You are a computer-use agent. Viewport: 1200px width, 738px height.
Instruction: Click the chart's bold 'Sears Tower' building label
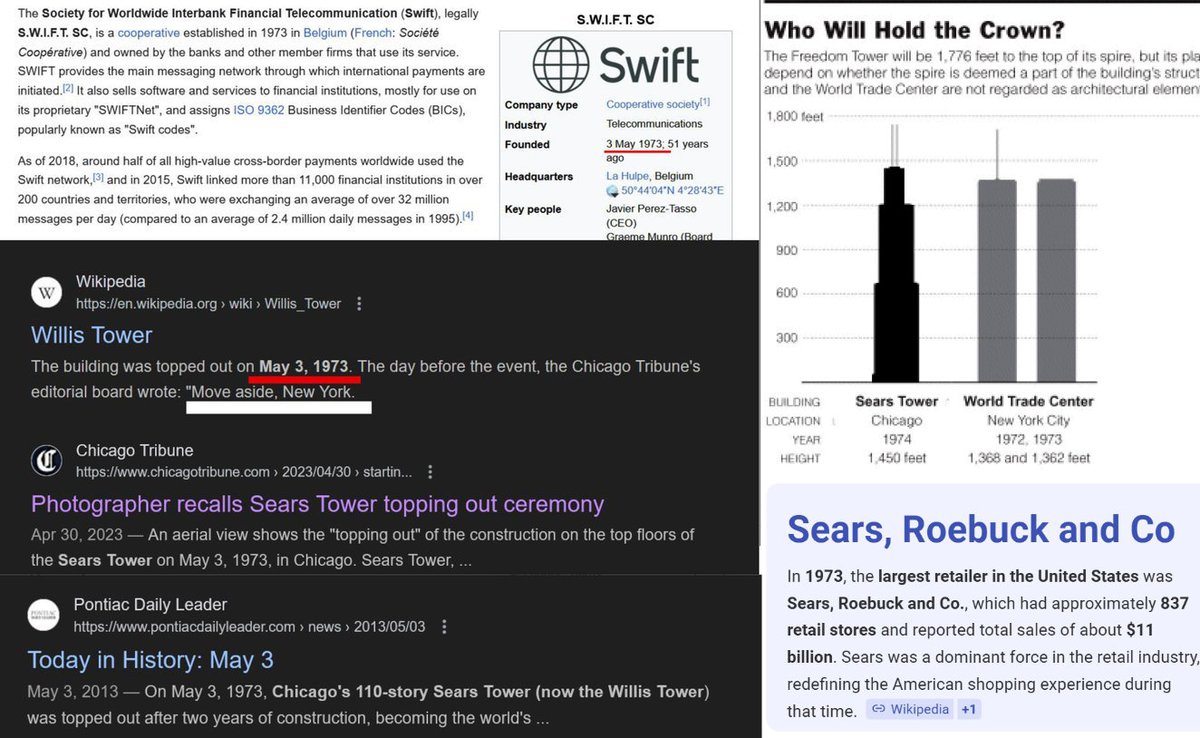(x=897, y=402)
